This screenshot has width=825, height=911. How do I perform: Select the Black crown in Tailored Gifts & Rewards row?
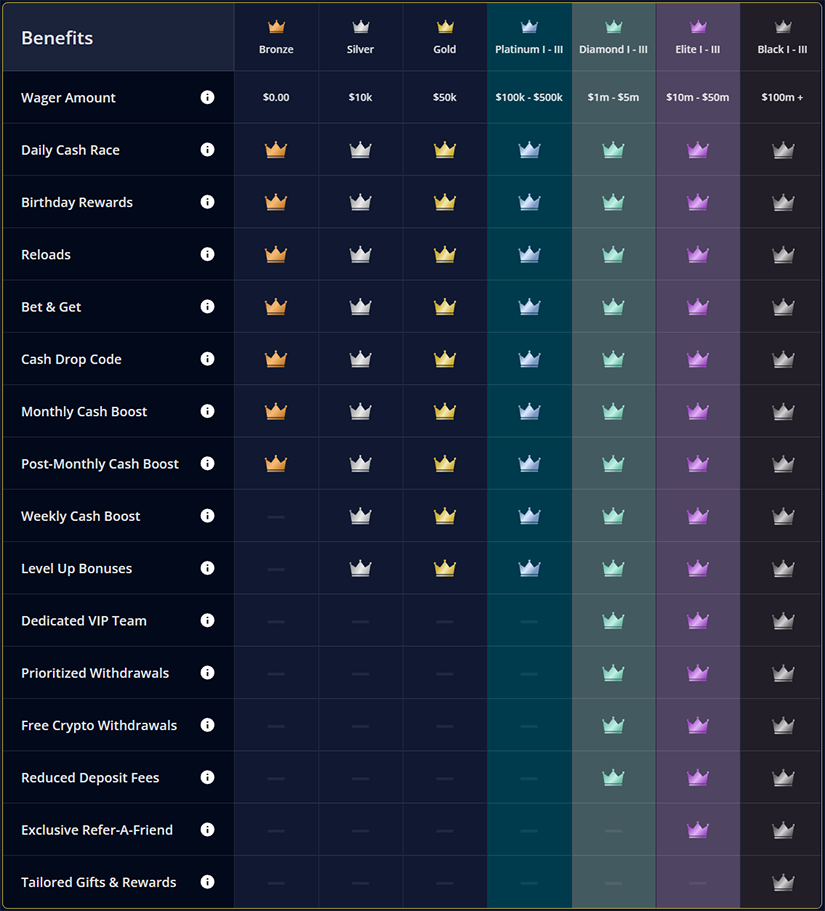pyautogui.click(x=782, y=881)
